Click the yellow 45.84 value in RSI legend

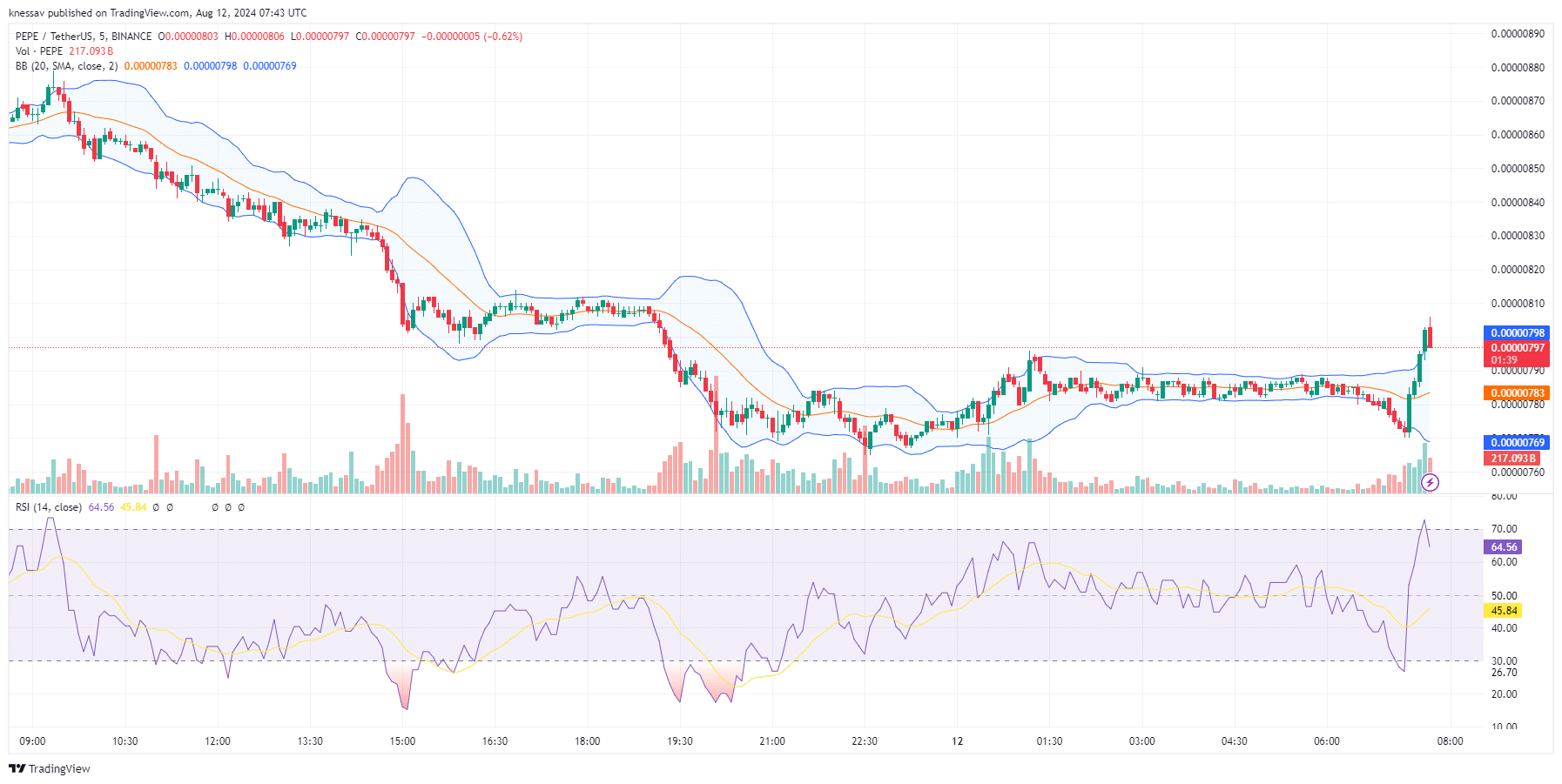coord(133,507)
